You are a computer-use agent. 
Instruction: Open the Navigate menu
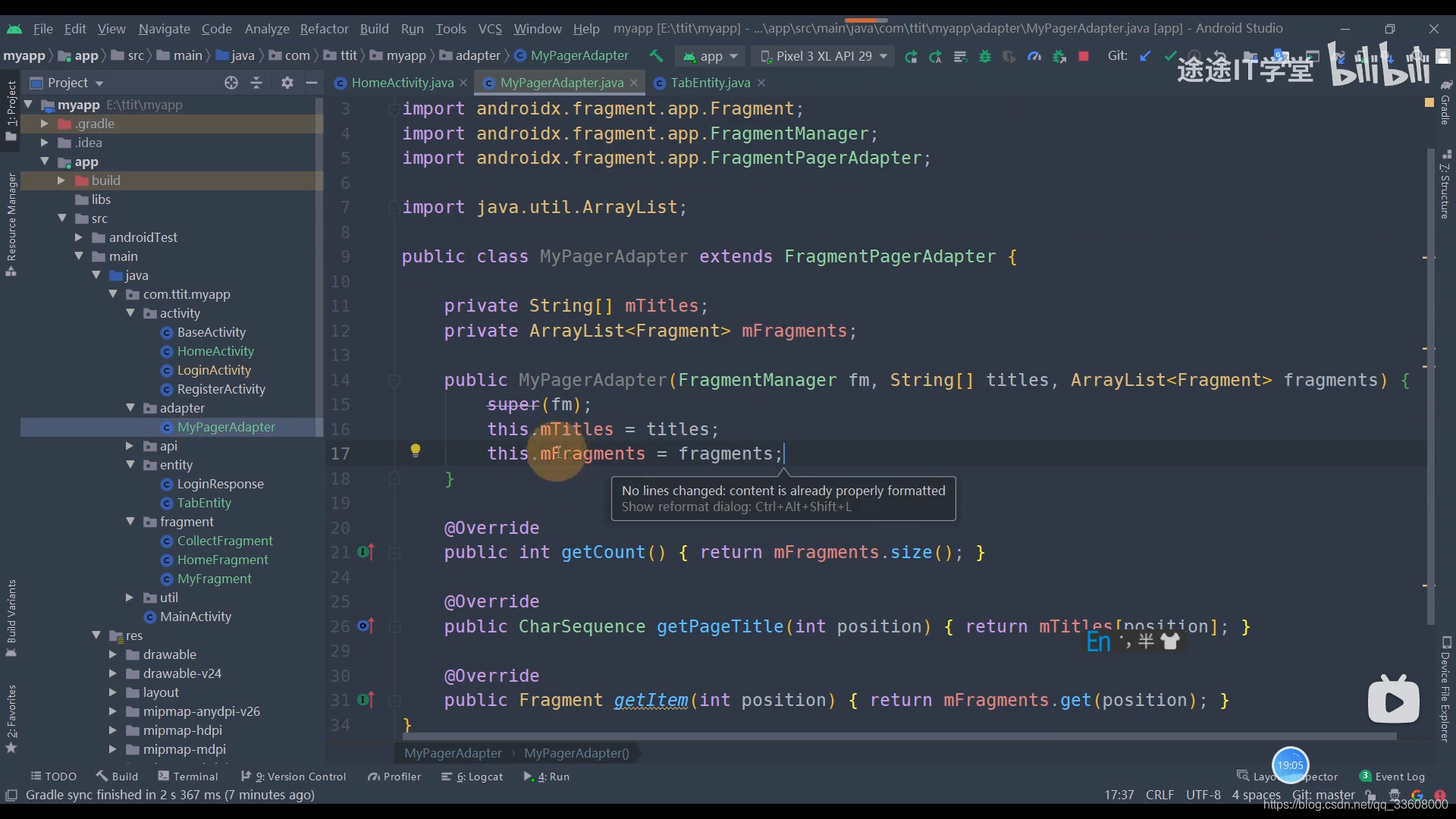[164, 28]
